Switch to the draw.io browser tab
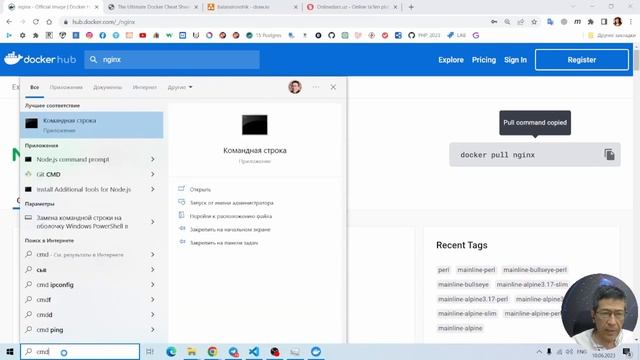 [253, 7]
